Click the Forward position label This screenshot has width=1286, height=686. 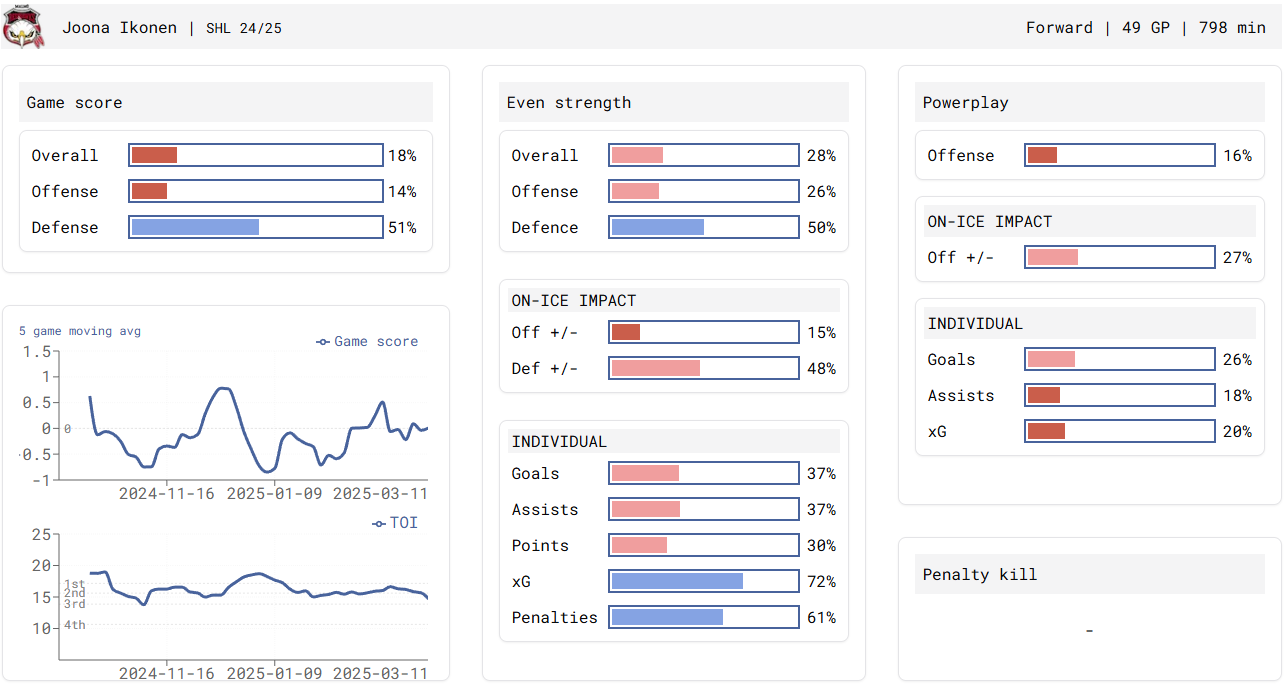pyautogui.click(x=1059, y=28)
